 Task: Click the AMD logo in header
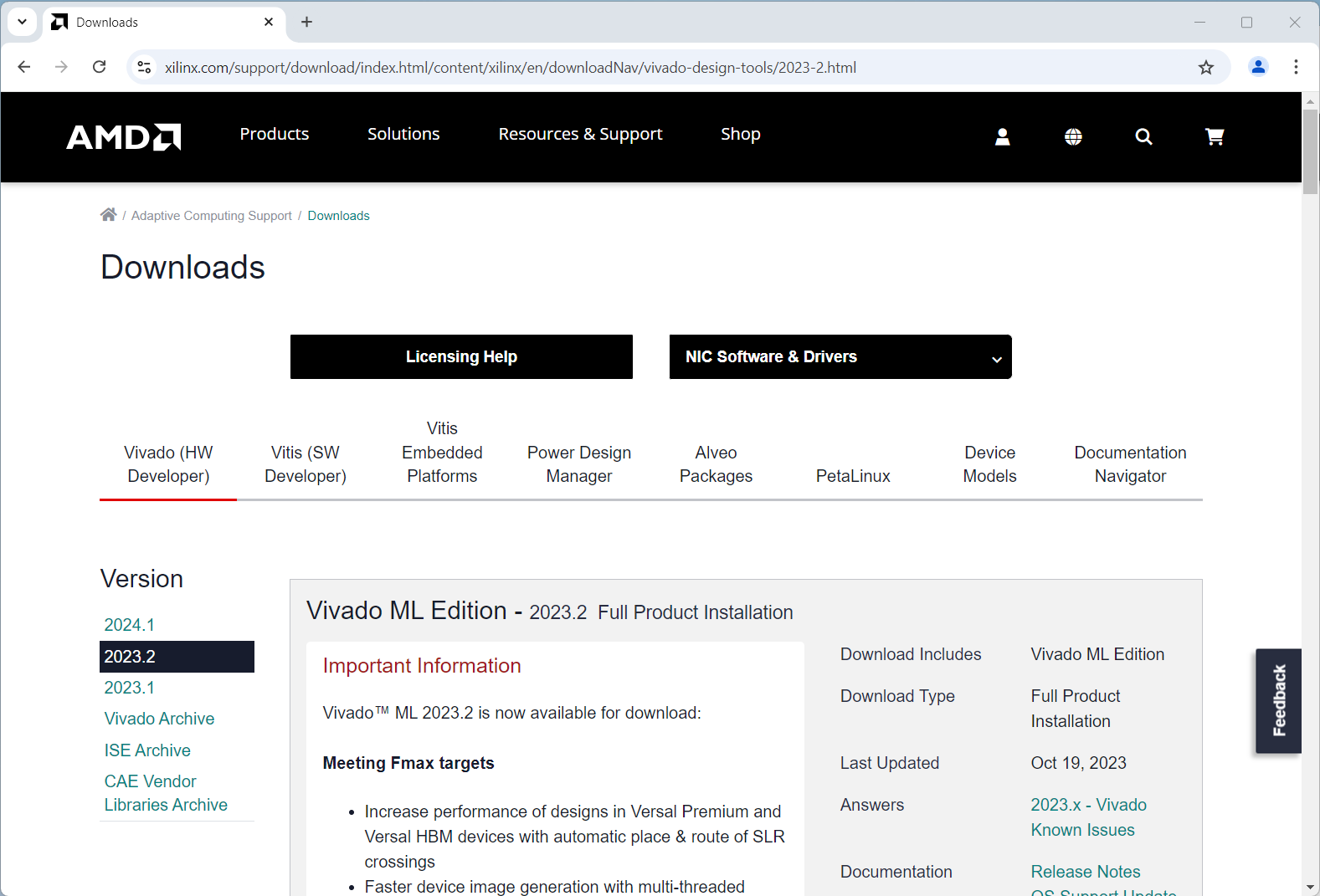[124, 136]
